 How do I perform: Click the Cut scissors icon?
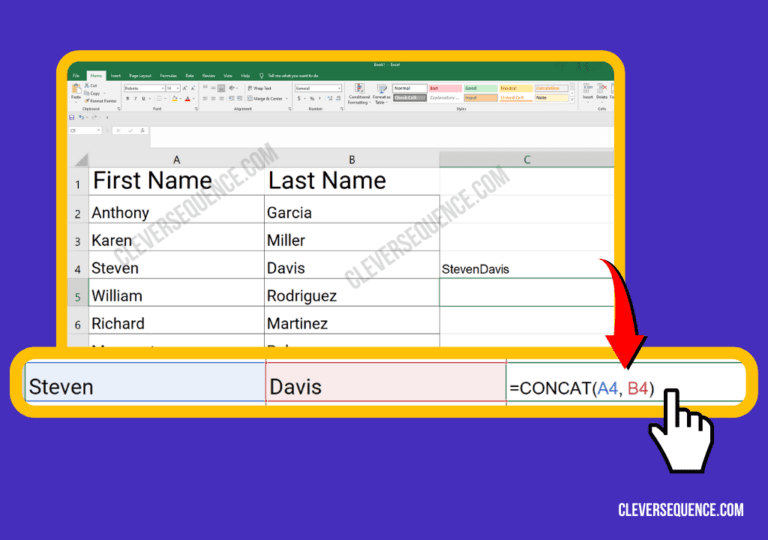(87, 85)
